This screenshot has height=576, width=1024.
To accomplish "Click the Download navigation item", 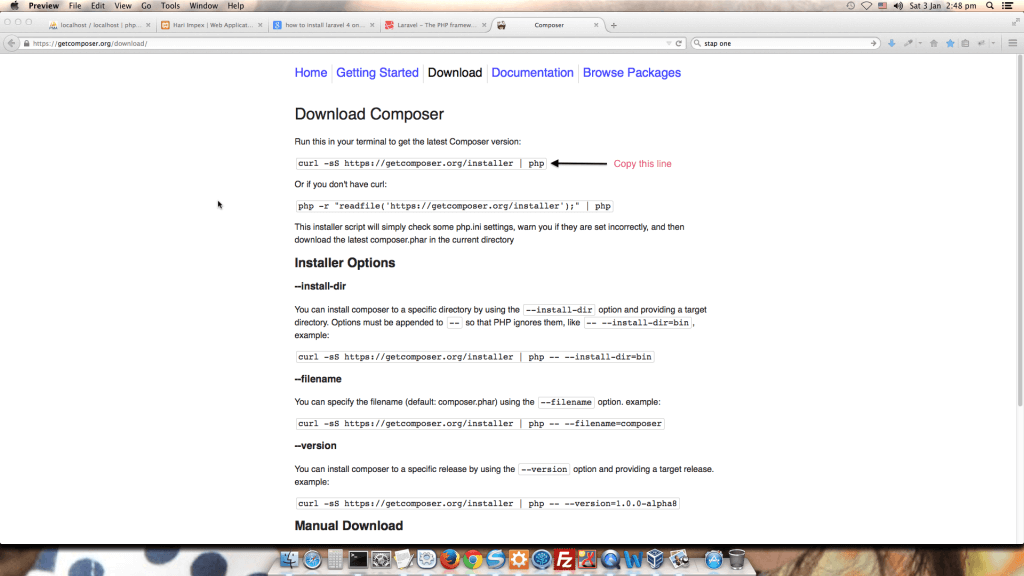I will pos(455,72).
